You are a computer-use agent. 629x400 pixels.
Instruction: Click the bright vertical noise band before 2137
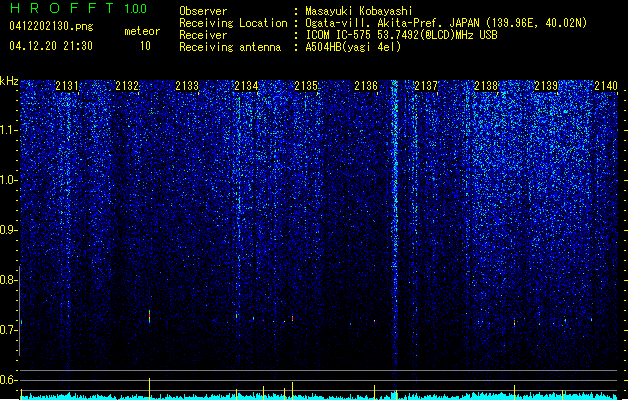pos(395,225)
